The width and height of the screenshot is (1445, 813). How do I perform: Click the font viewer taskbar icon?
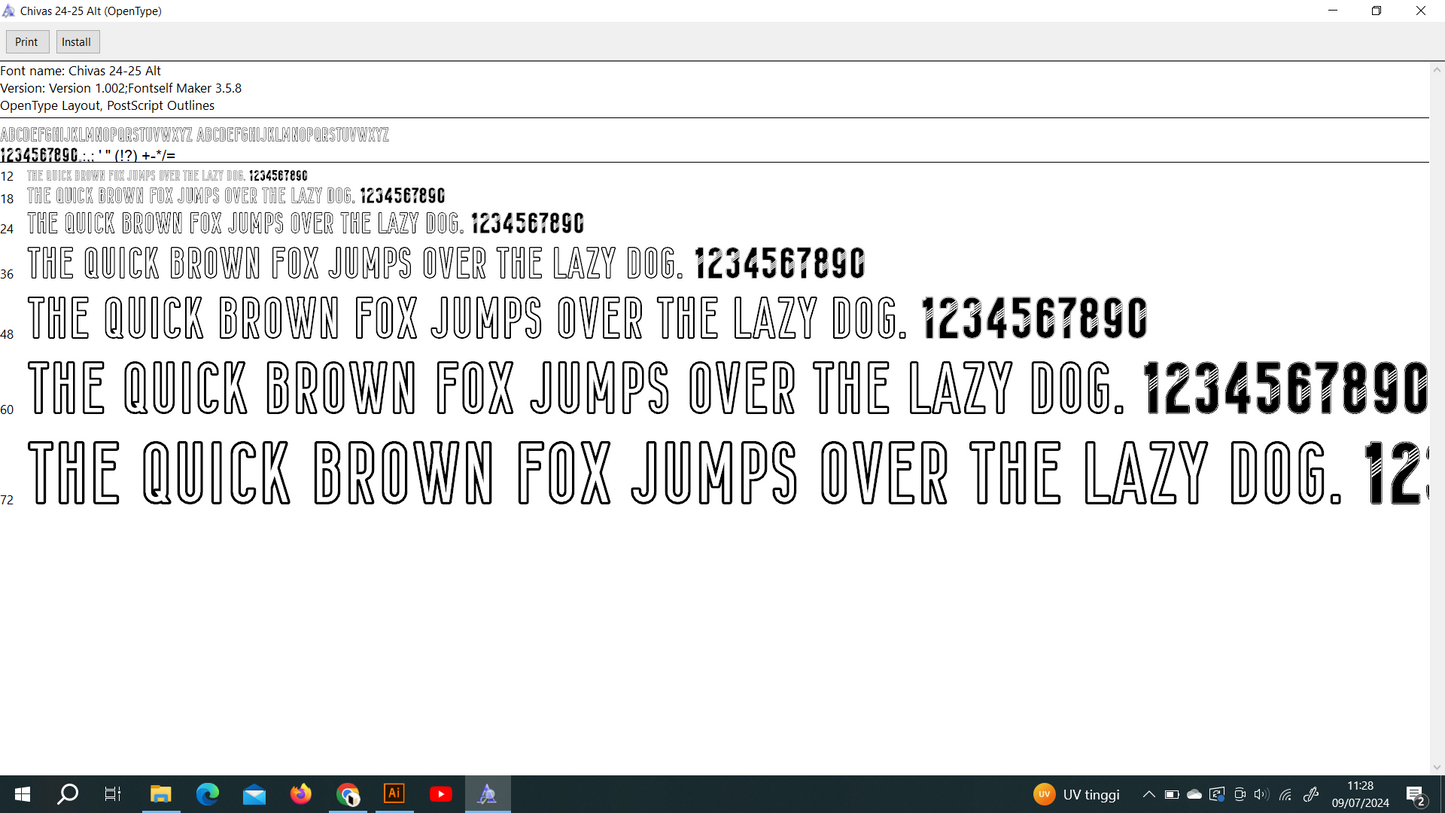coord(487,794)
